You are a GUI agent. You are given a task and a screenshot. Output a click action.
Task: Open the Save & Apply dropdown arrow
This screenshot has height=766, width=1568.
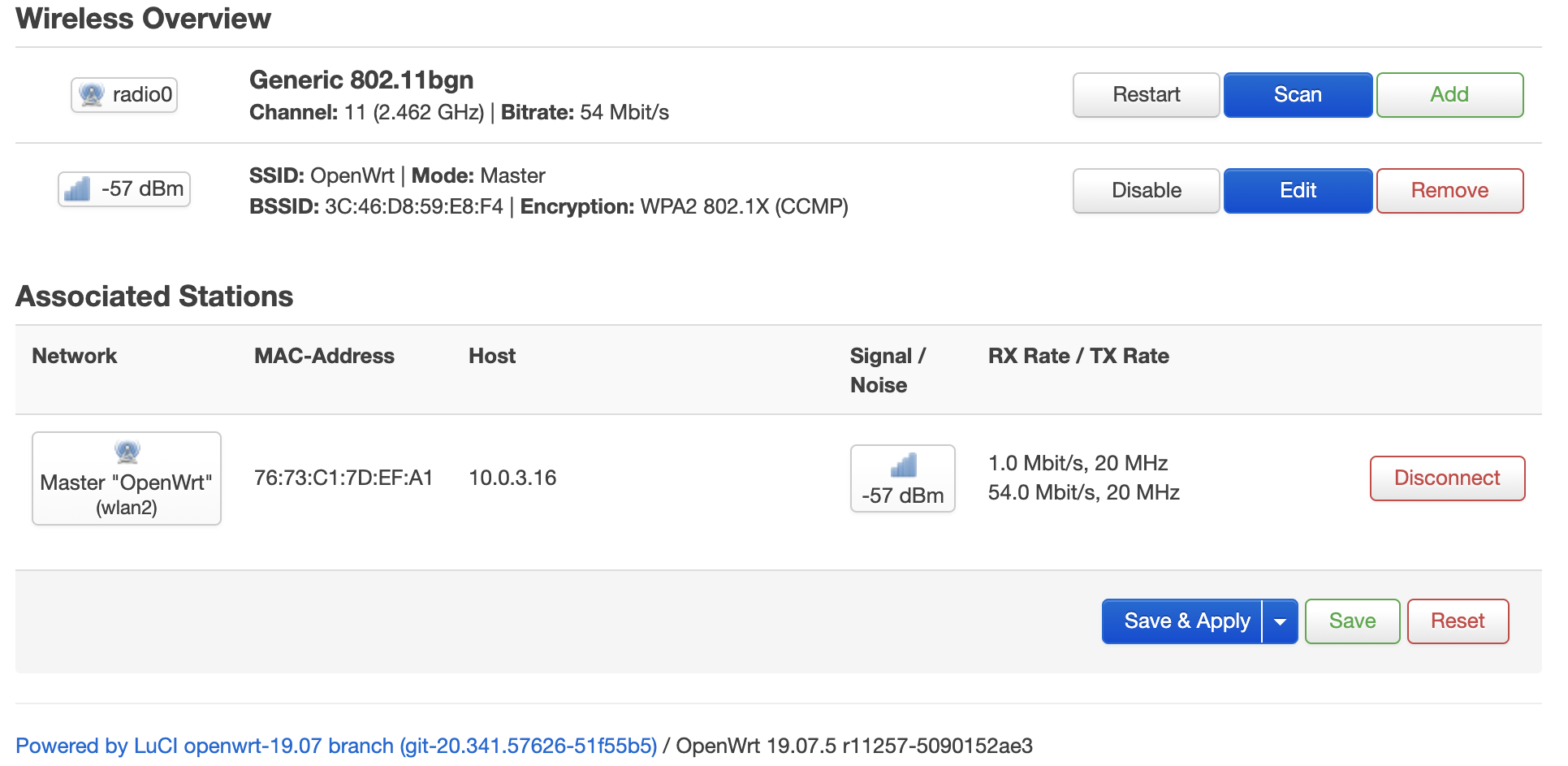coord(1280,622)
